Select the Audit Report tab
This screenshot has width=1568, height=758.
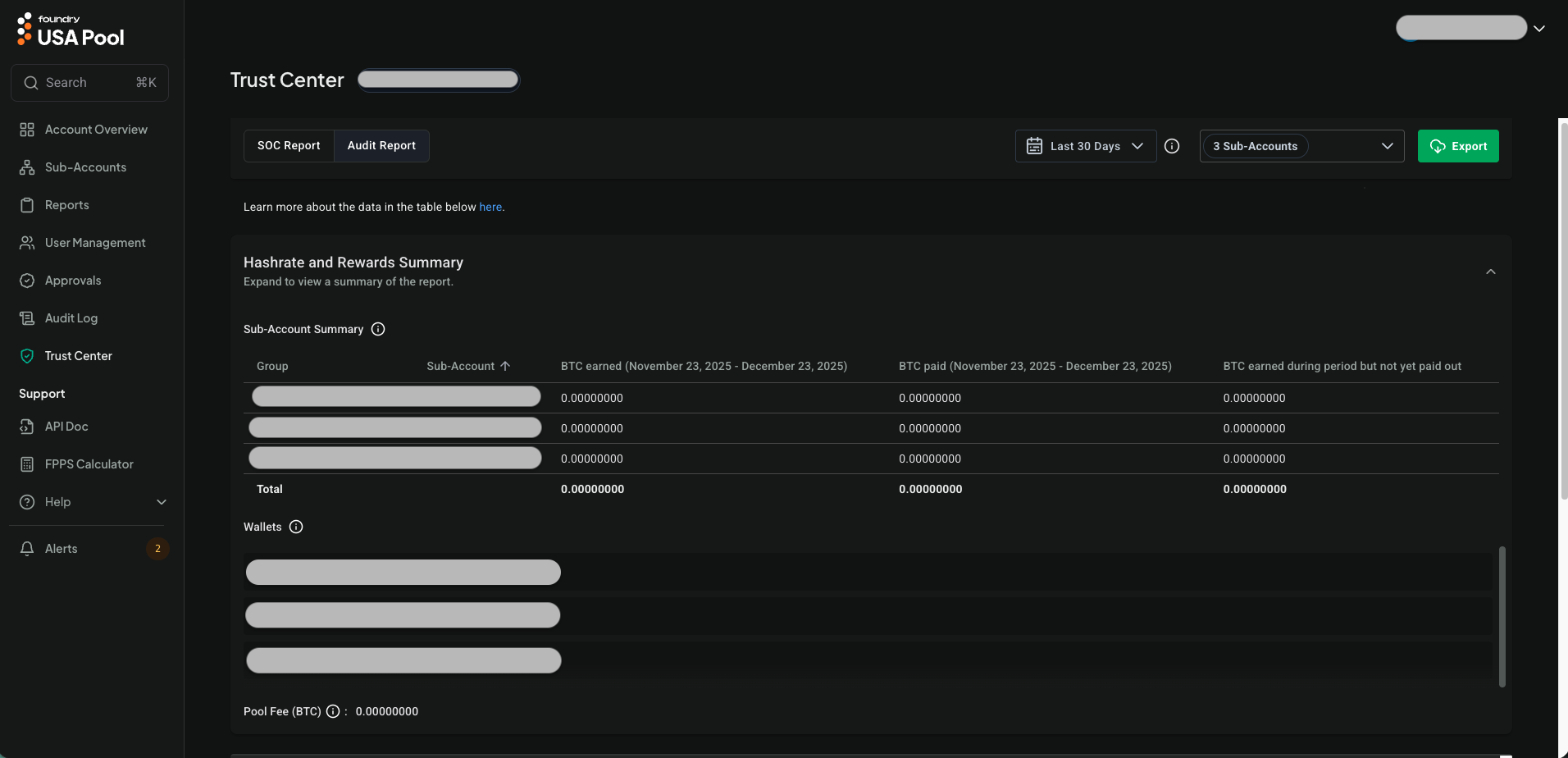(x=381, y=146)
